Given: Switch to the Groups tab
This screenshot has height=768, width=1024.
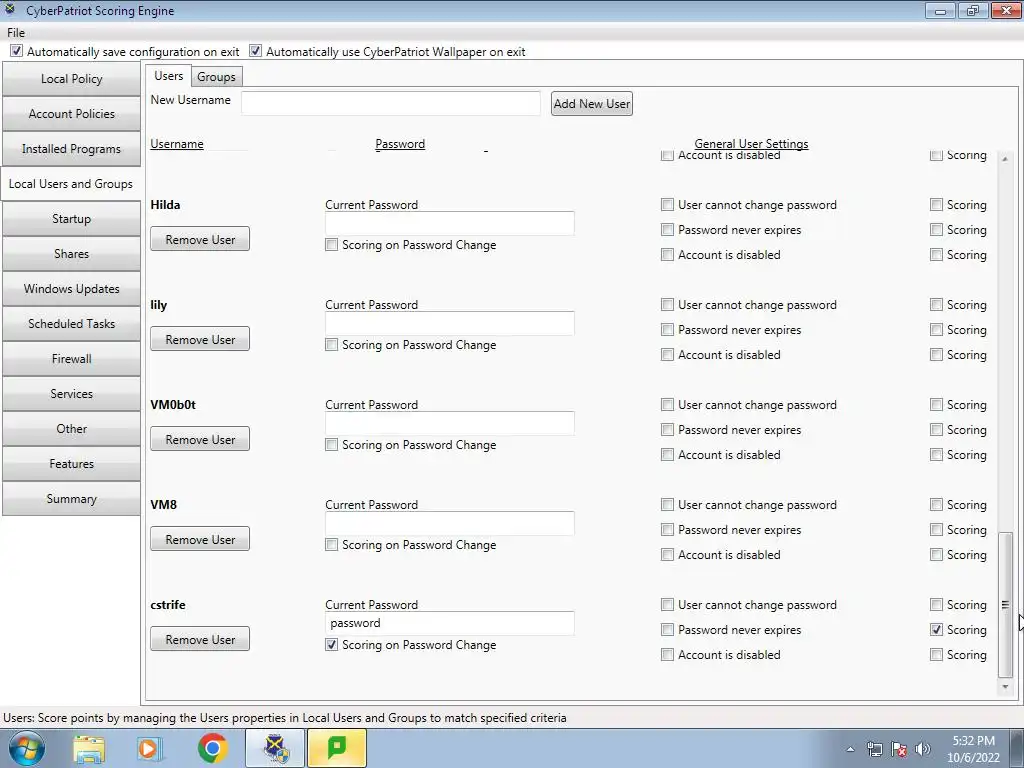Looking at the screenshot, I should (216, 77).
